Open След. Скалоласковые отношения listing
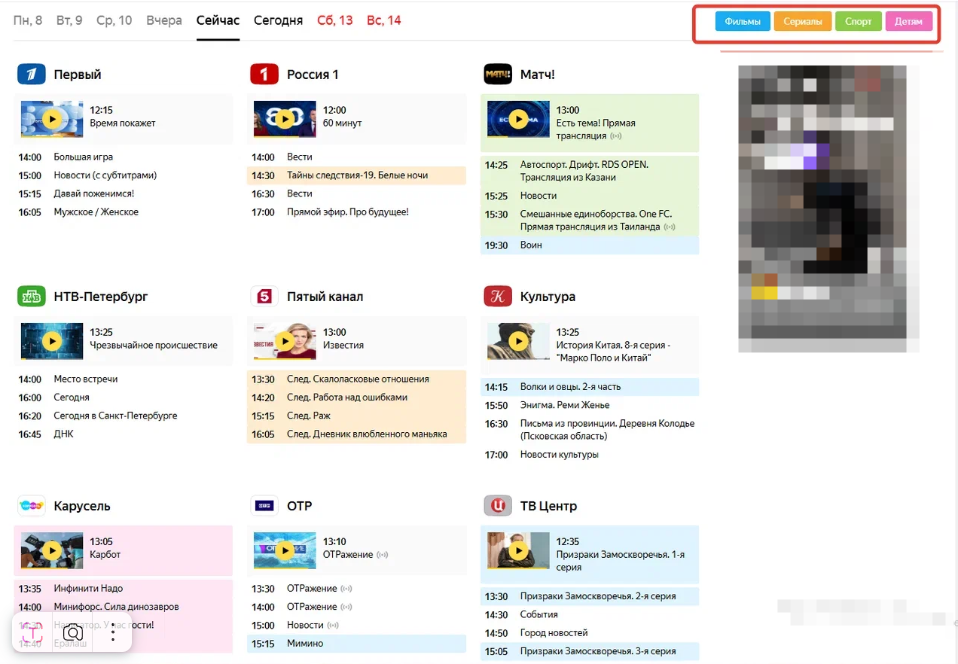The height and width of the screenshot is (664, 958). click(x=357, y=379)
